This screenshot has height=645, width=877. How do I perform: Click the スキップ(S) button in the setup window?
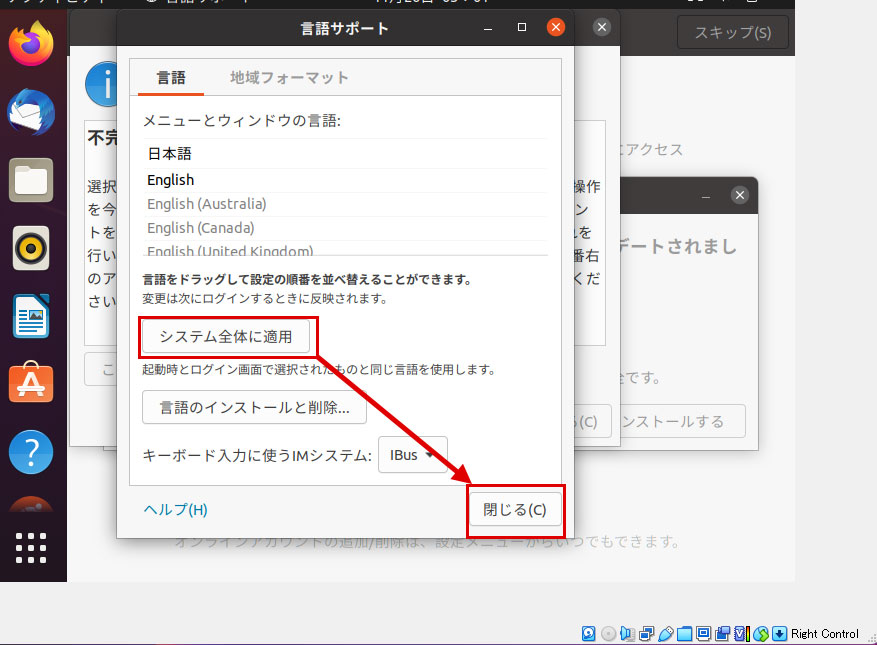click(x=733, y=32)
